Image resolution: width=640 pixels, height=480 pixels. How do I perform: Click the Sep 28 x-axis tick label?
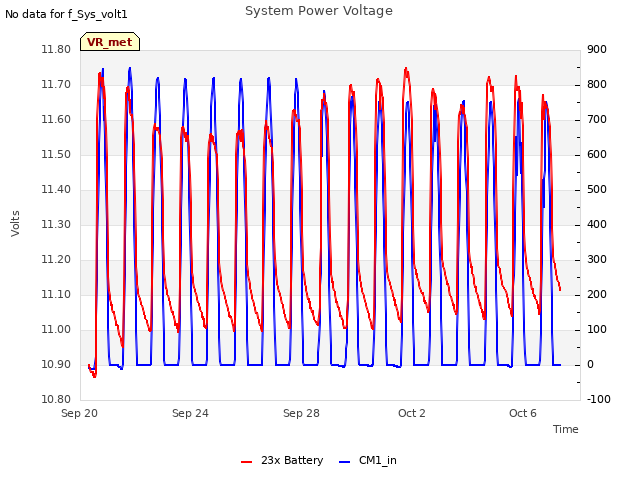coord(301,413)
